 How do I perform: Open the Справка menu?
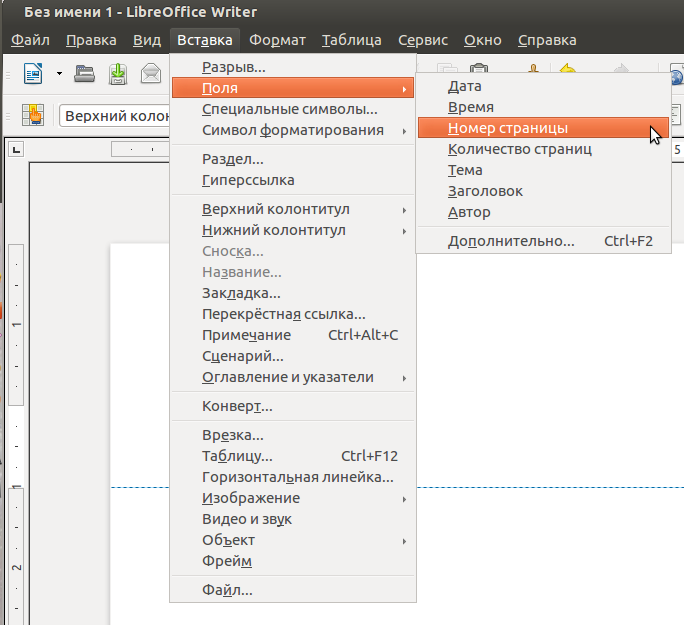[x=547, y=40]
